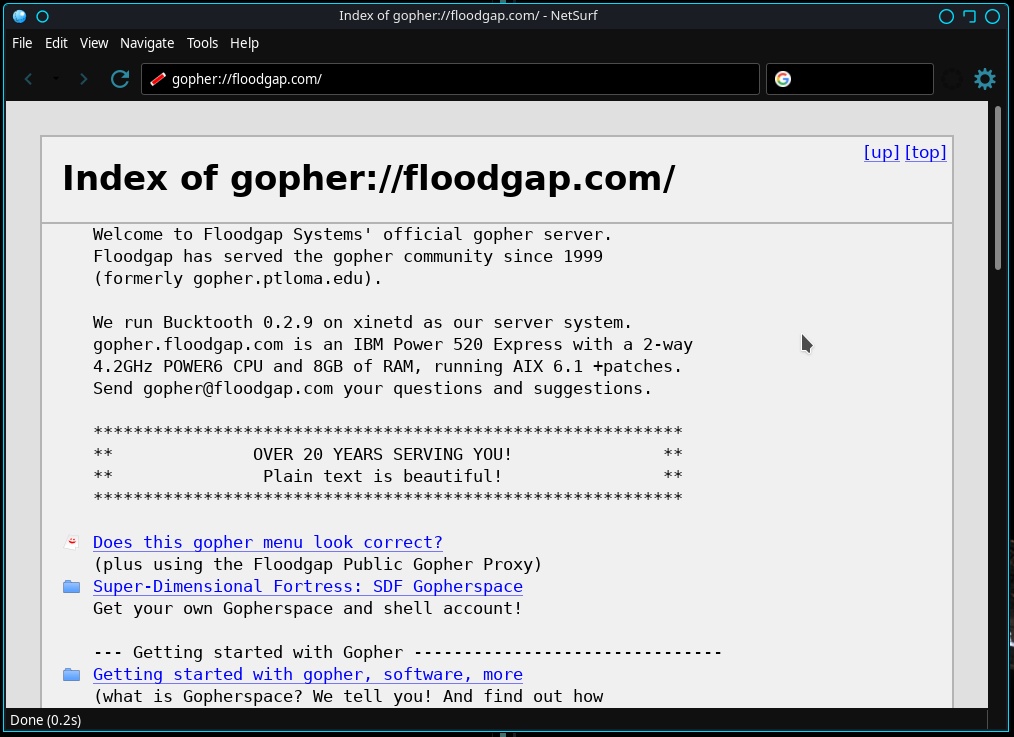Reload the current page

[119, 78]
